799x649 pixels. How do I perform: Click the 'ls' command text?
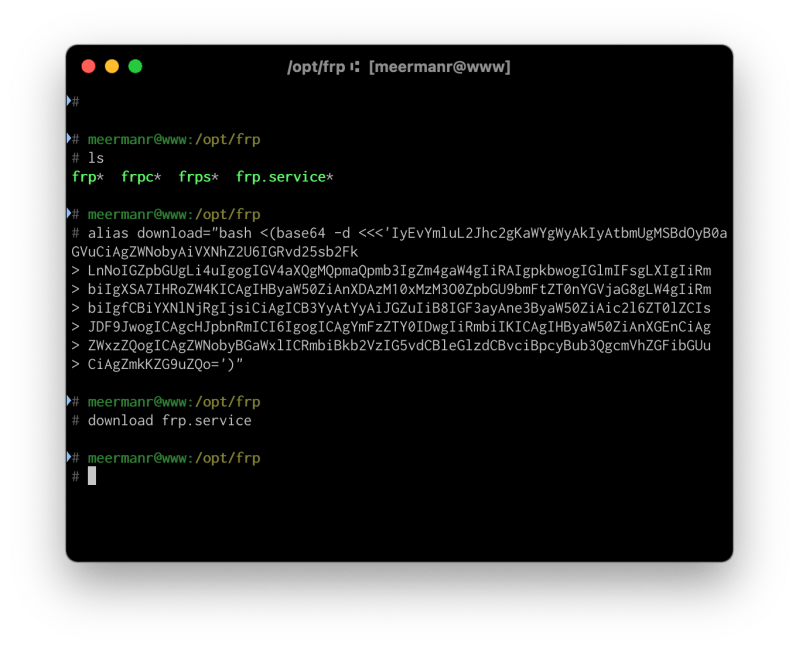(x=96, y=158)
